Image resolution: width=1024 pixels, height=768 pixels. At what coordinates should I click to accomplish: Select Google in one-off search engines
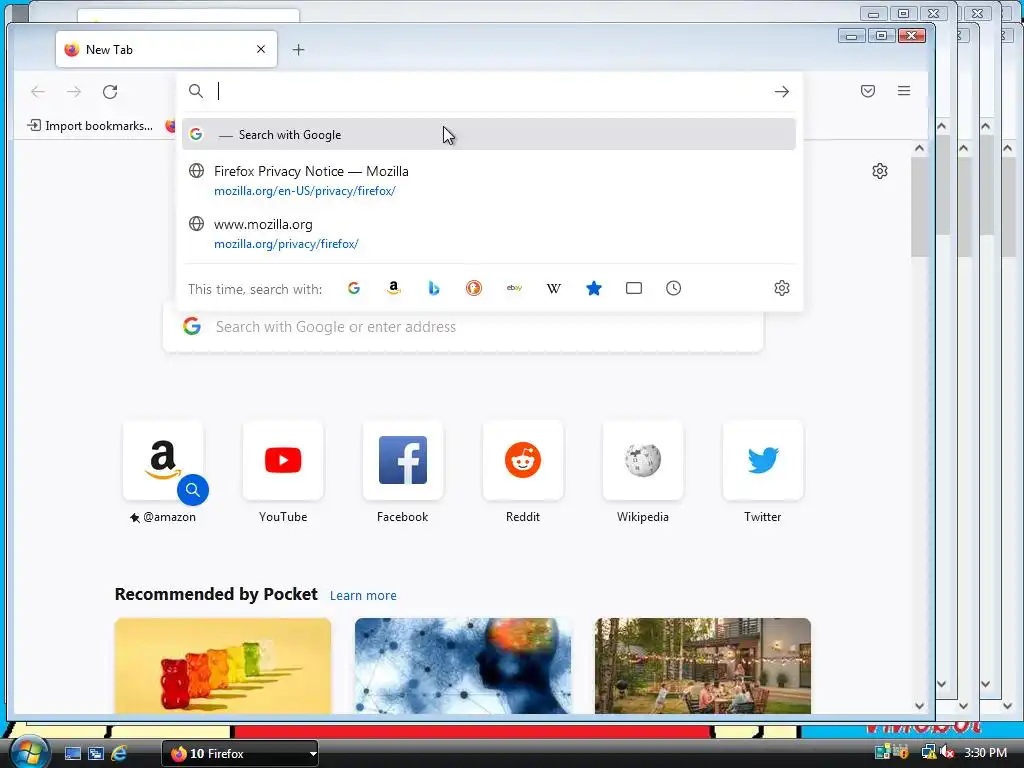353,288
